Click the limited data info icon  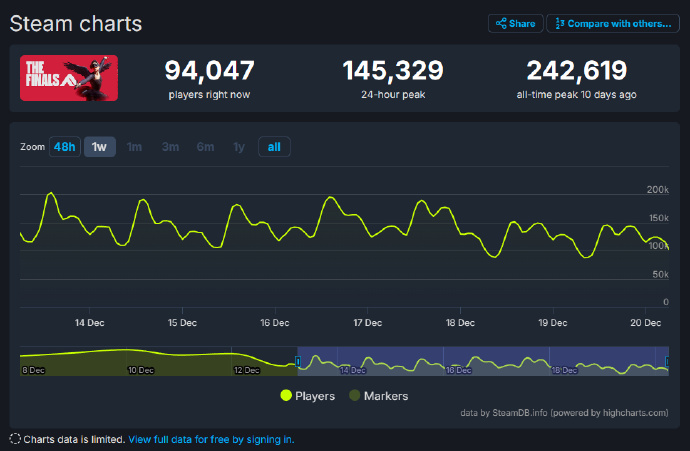coord(15,439)
